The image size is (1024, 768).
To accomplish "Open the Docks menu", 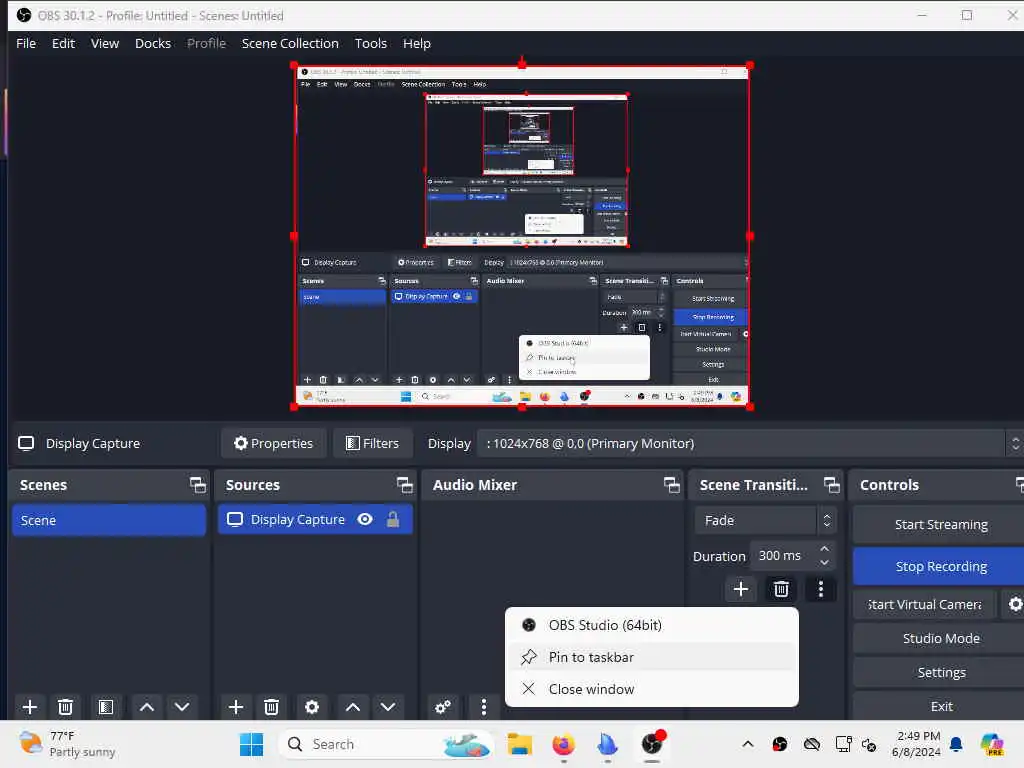I will click(153, 44).
